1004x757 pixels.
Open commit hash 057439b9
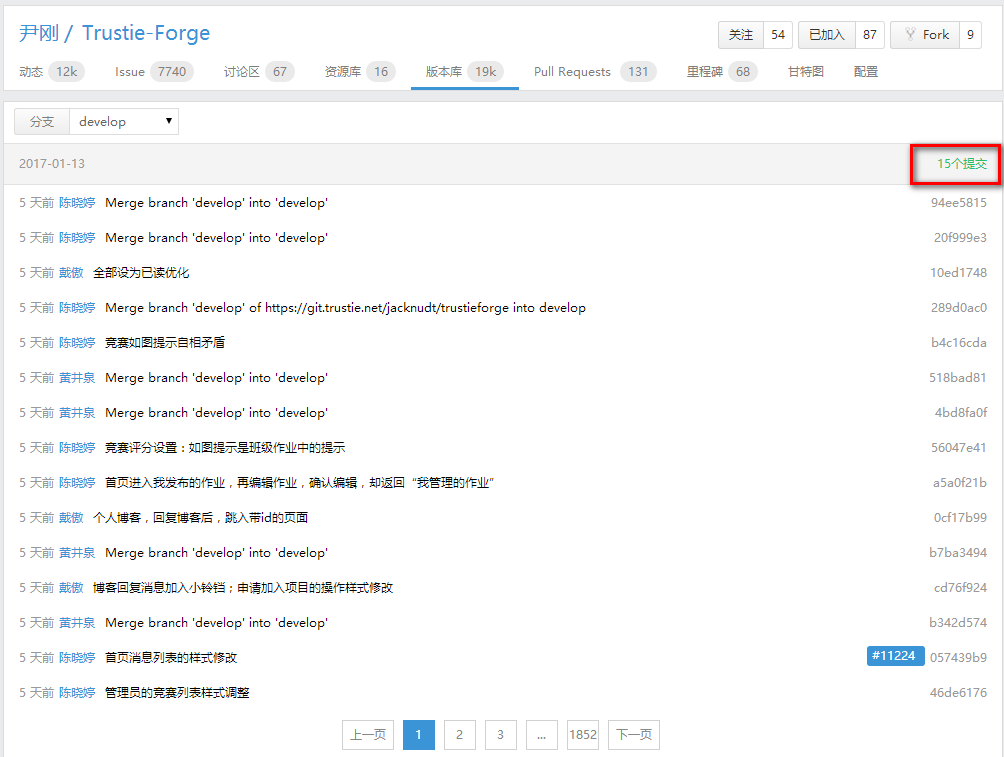958,658
